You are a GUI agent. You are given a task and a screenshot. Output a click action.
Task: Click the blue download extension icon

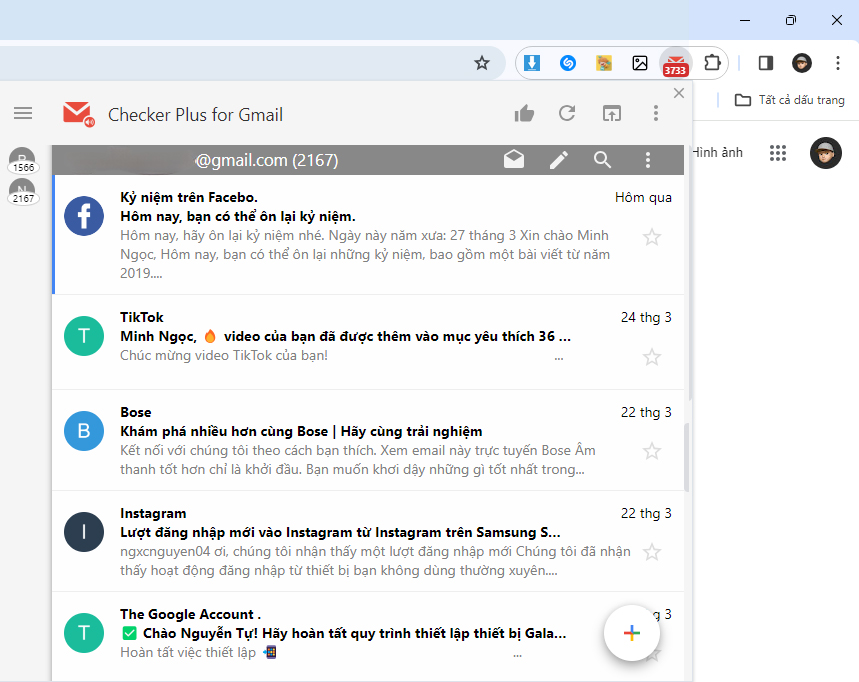point(531,63)
